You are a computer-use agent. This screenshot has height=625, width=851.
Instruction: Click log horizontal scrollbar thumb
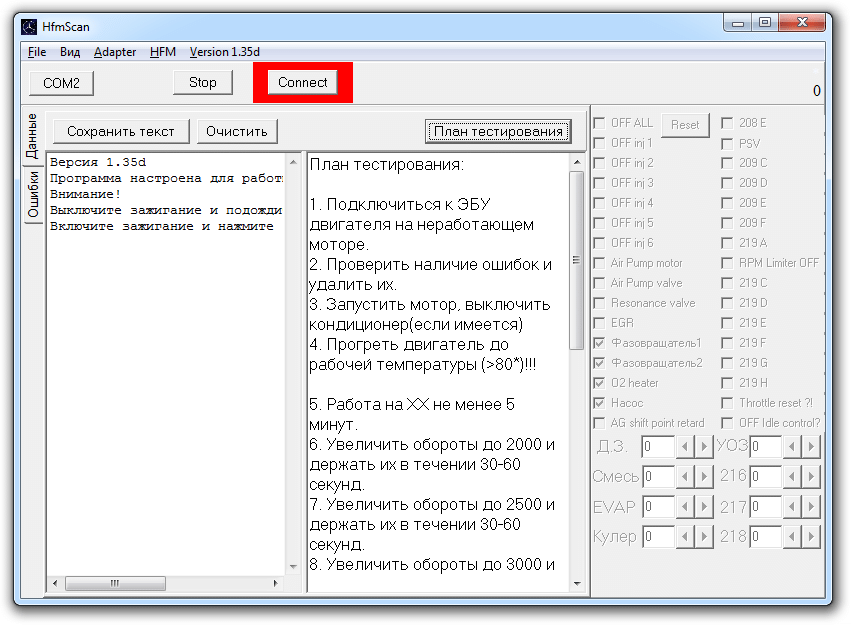pos(115,583)
